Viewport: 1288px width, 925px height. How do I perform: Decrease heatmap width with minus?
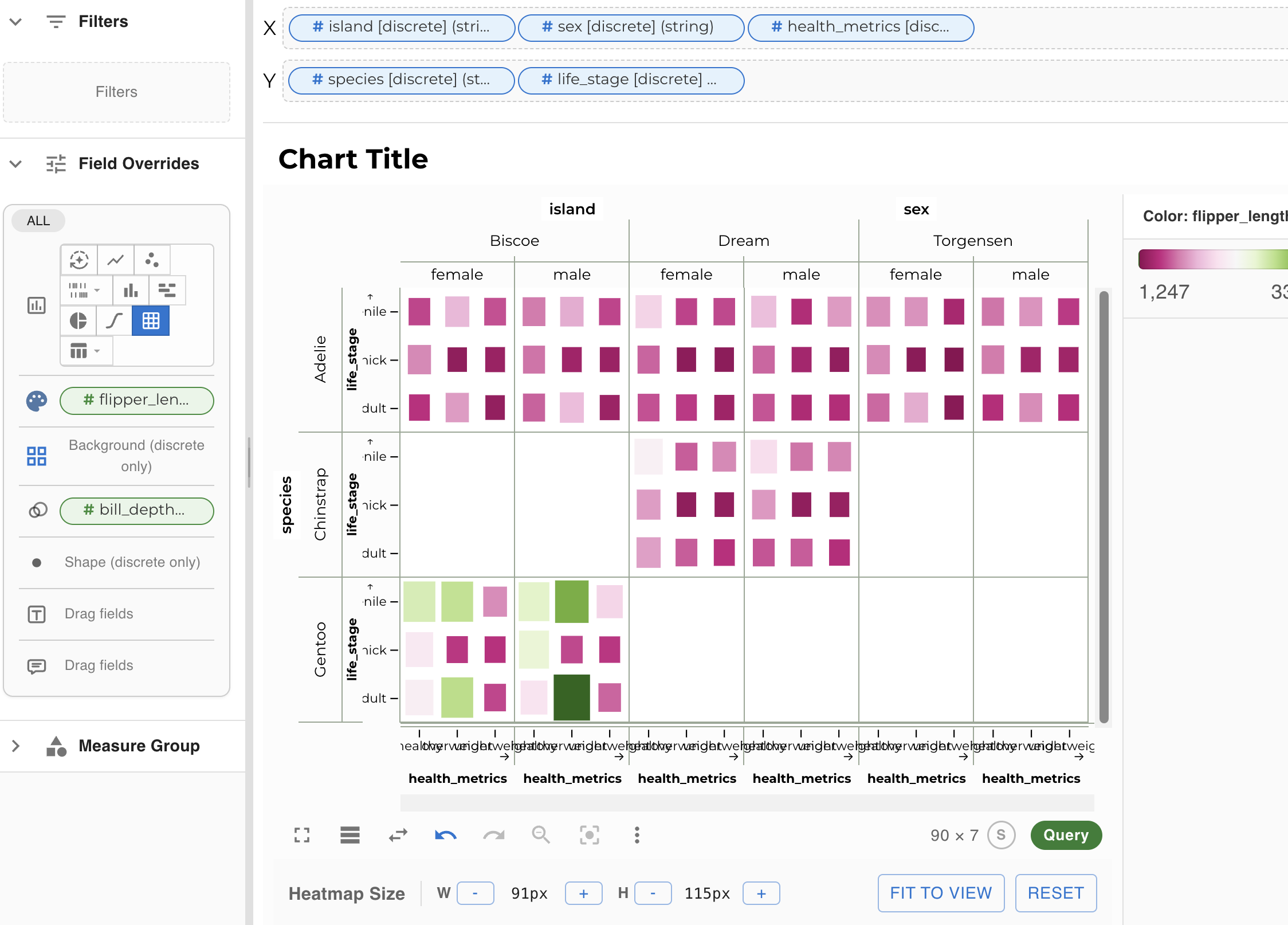(x=475, y=893)
